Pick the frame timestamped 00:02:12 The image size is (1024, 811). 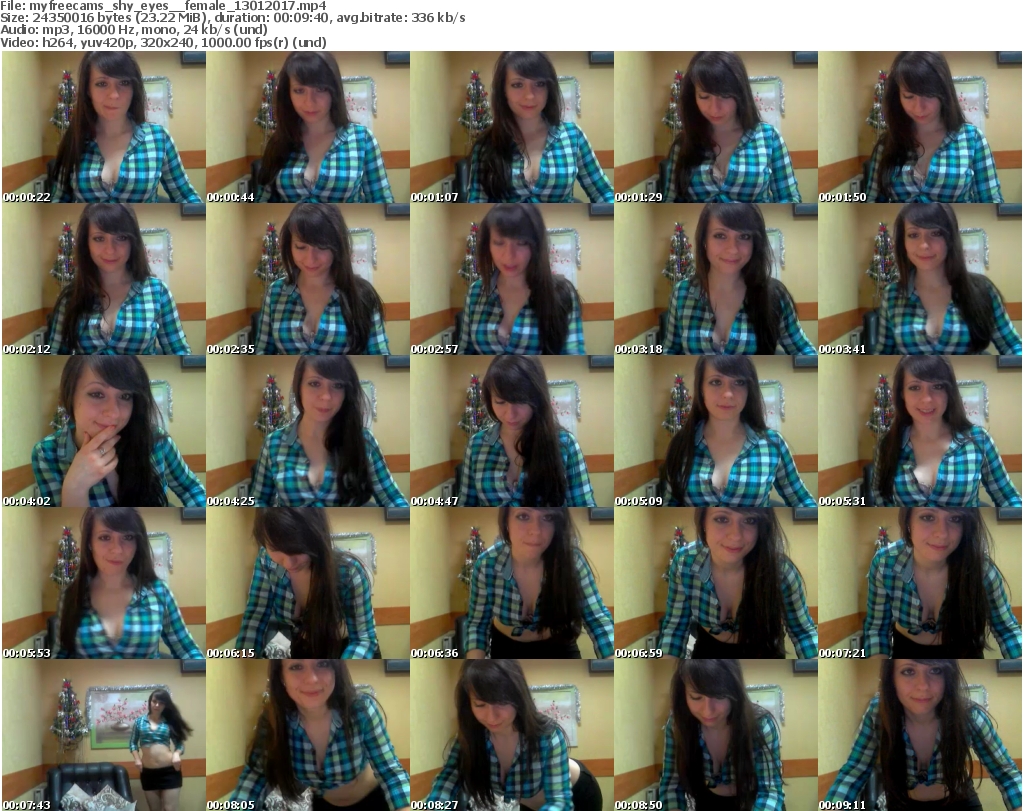pos(104,279)
